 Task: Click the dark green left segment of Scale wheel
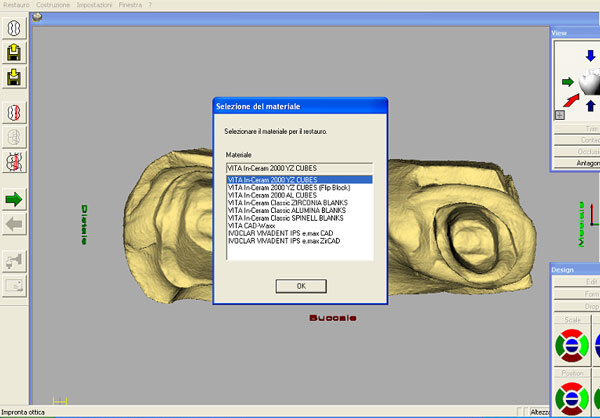[560, 346]
